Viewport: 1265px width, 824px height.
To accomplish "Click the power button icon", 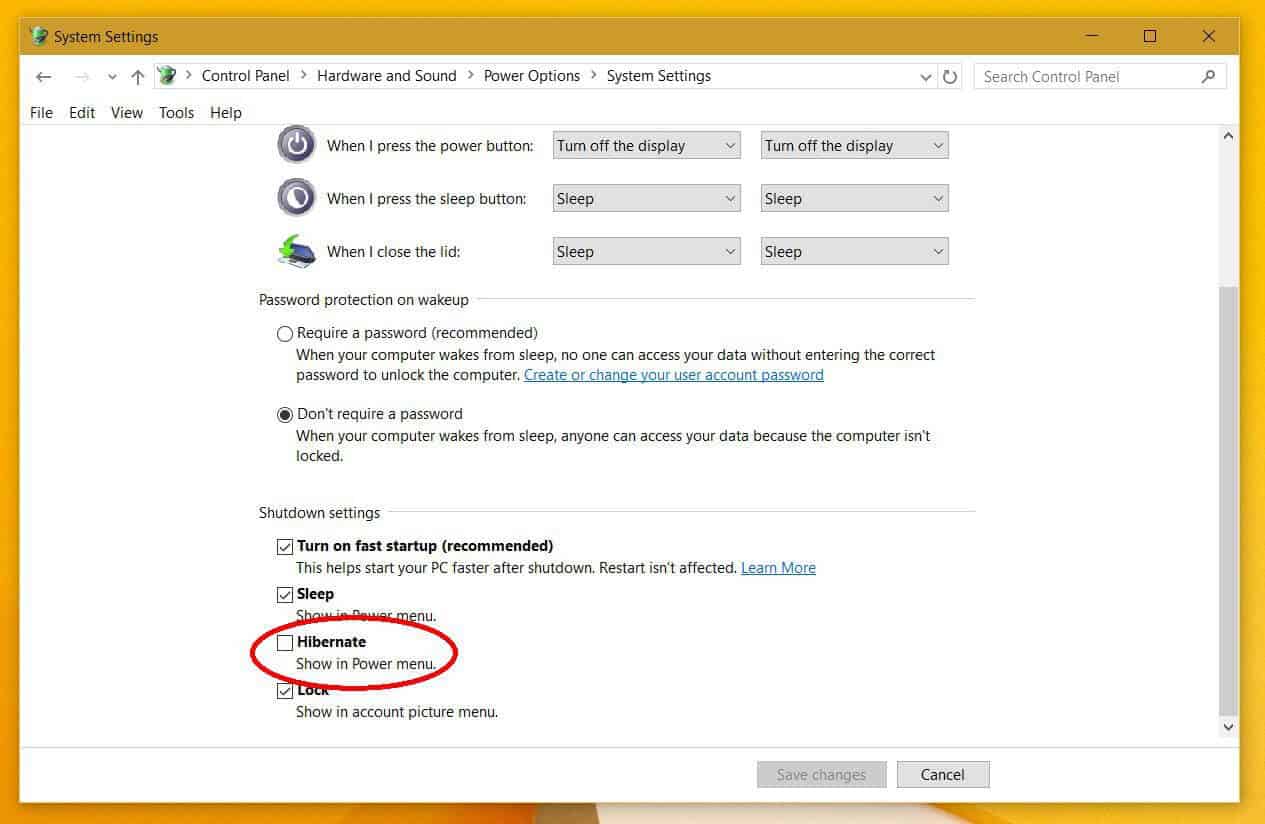I will tap(296, 145).
